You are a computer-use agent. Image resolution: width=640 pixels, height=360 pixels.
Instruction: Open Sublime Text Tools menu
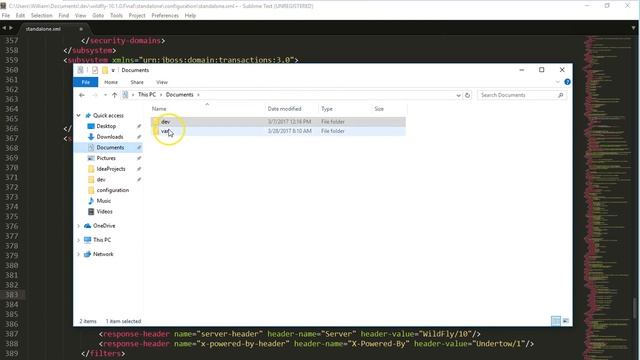116,16
